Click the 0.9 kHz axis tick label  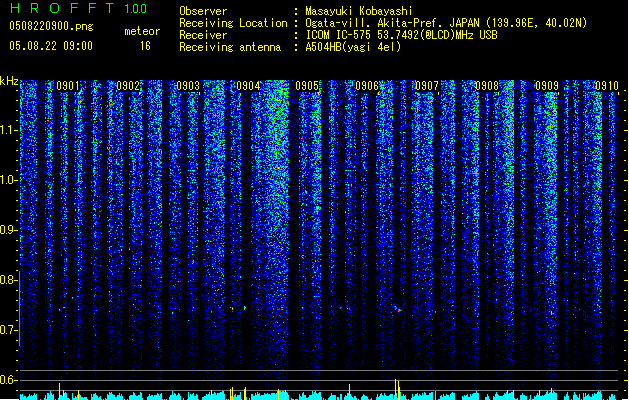click(9, 230)
